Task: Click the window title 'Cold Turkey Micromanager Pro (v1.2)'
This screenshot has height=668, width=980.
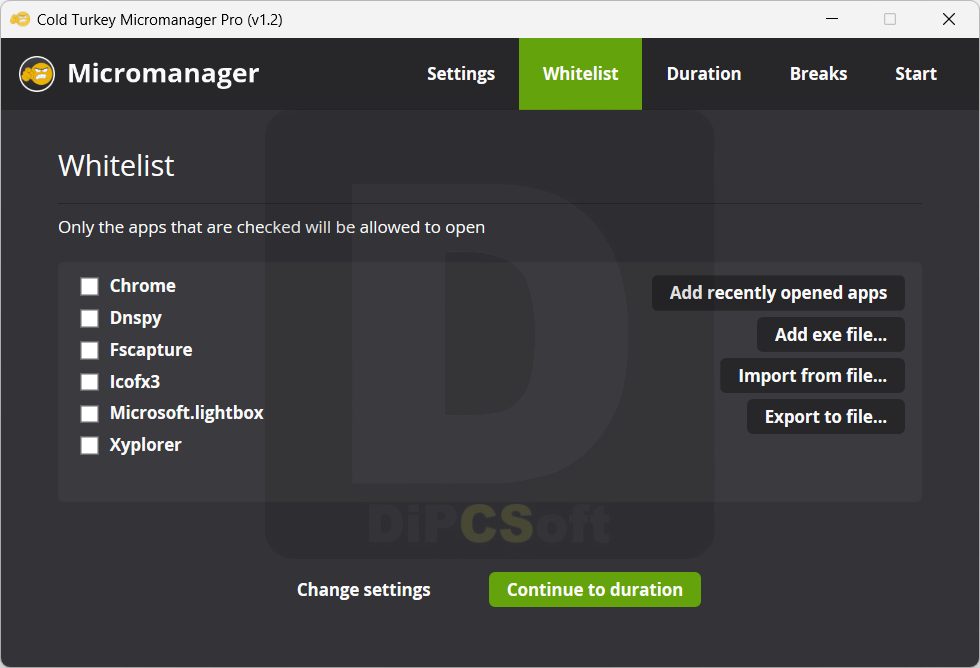Action: (159, 20)
